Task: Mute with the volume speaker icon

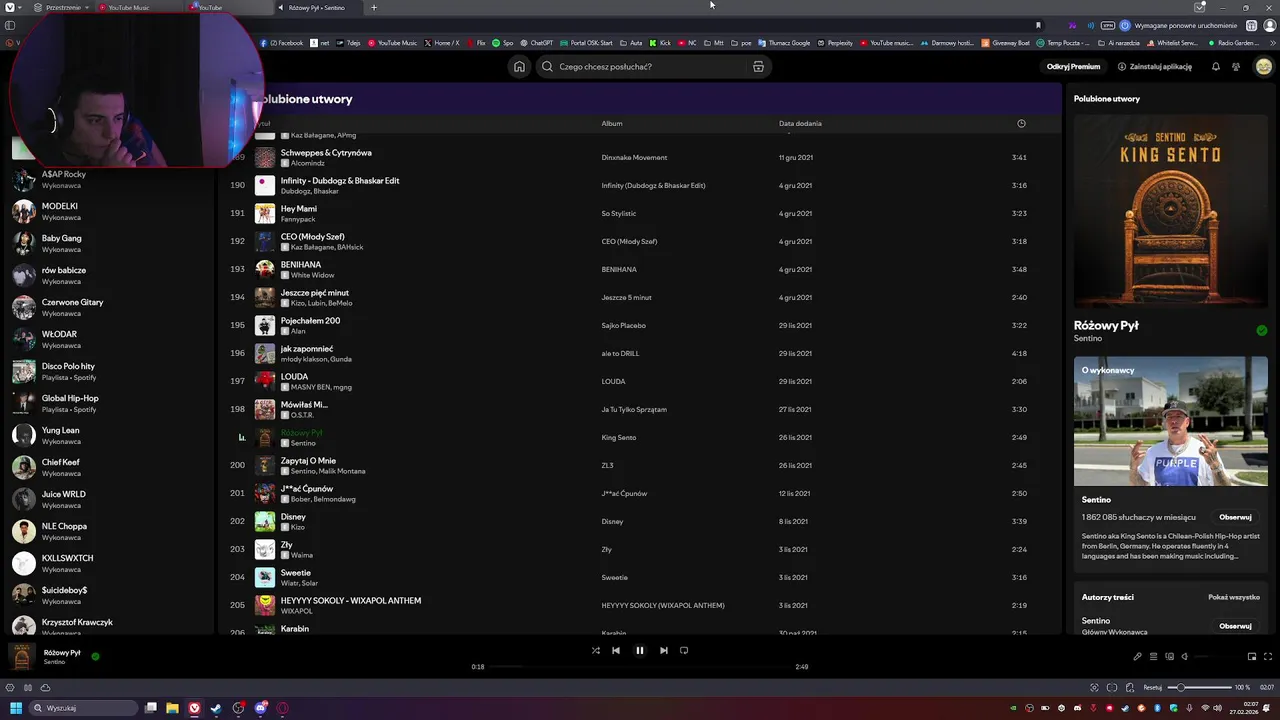Action: click(x=1185, y=657)
